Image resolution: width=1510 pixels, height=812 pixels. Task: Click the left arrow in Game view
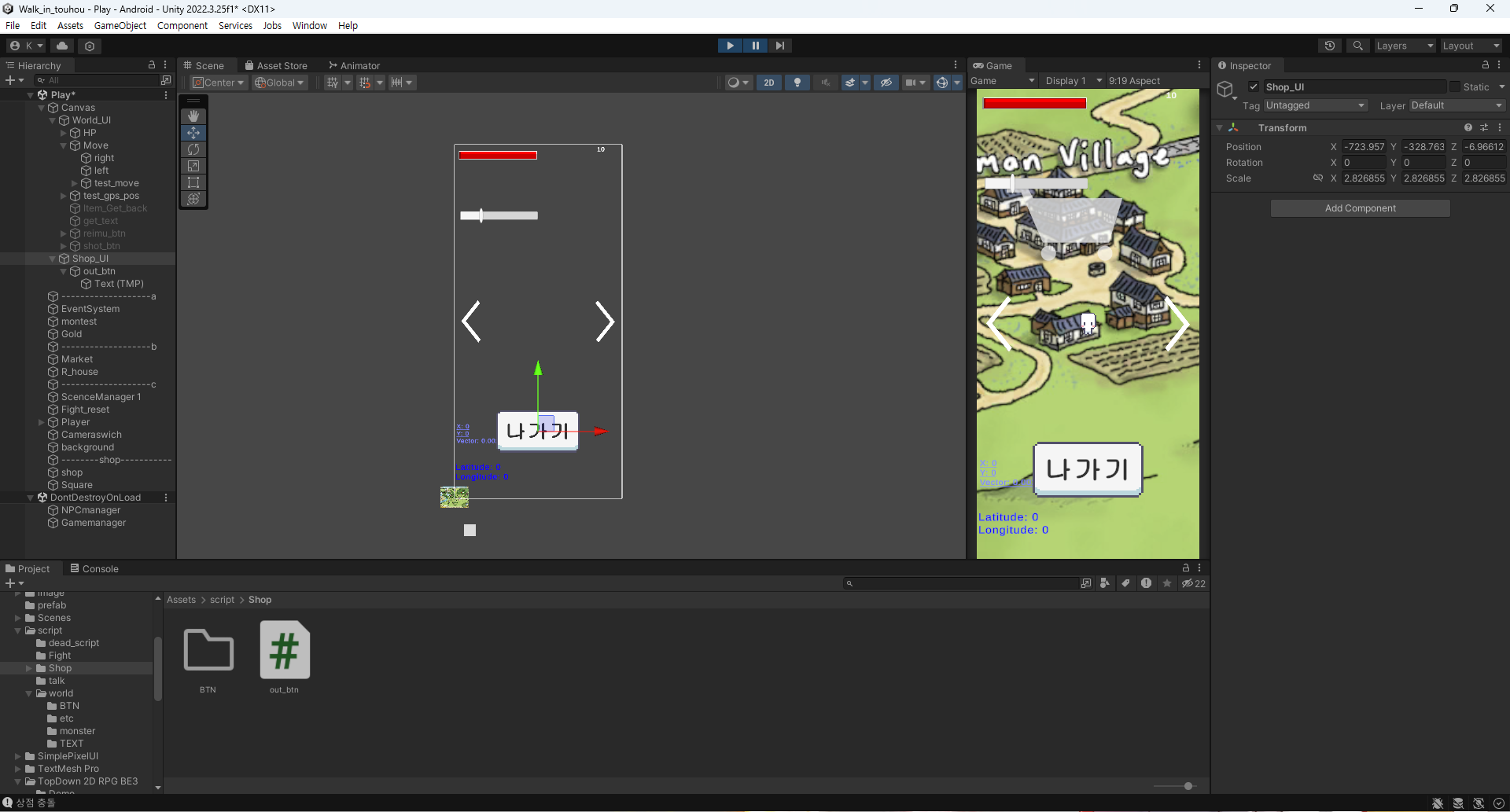(x=999, y=324)
